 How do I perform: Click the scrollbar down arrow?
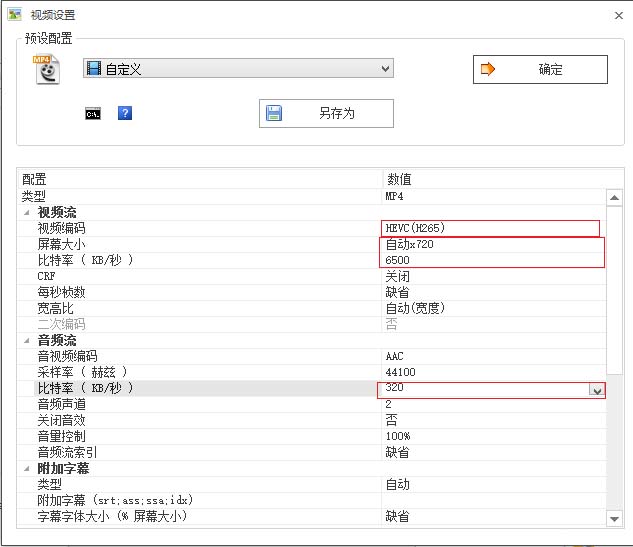click(x=614, y=519)
